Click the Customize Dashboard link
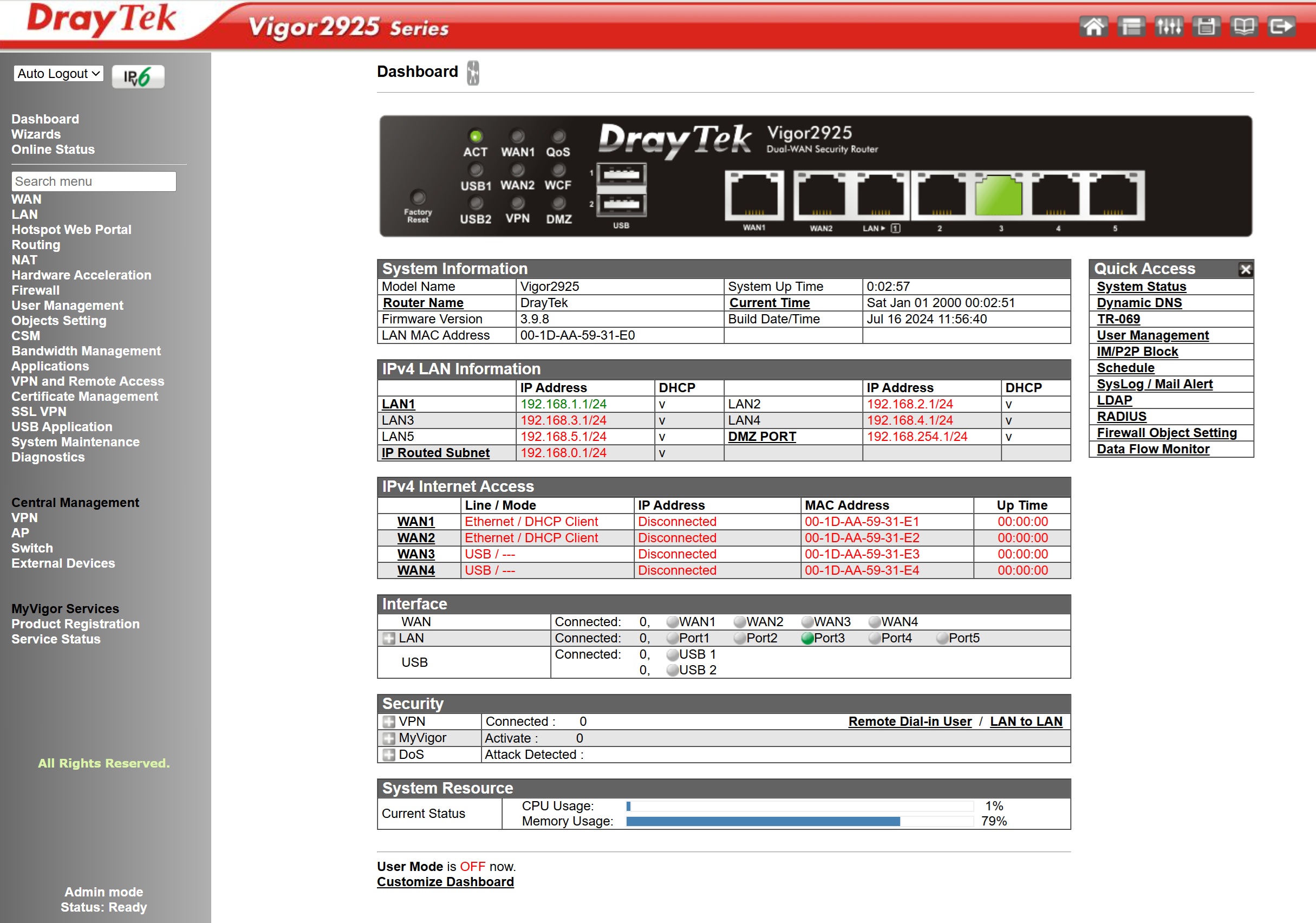 coord(445,882)
